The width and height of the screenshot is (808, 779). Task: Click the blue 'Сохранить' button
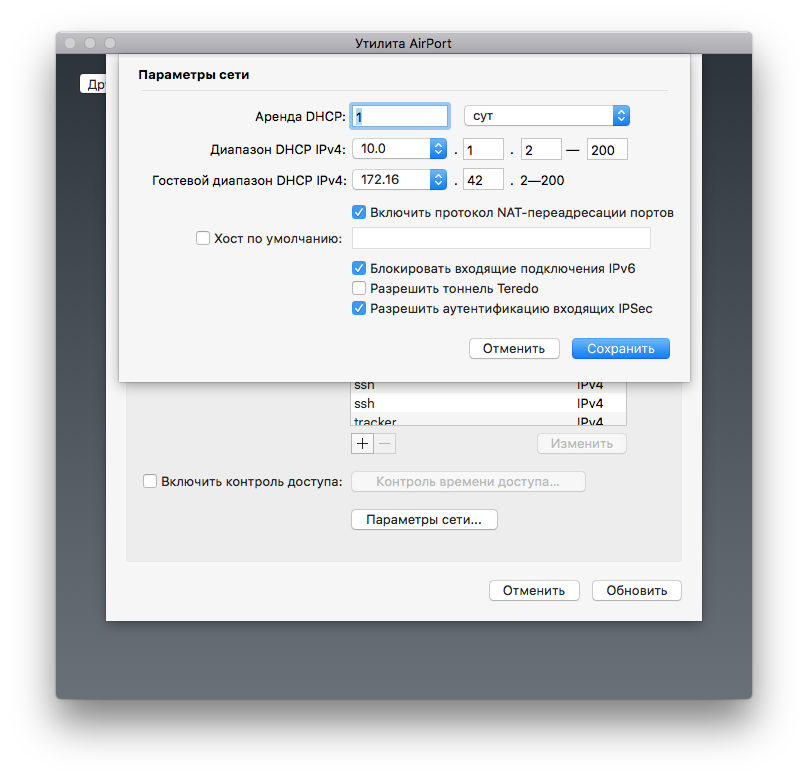[621, 349]
